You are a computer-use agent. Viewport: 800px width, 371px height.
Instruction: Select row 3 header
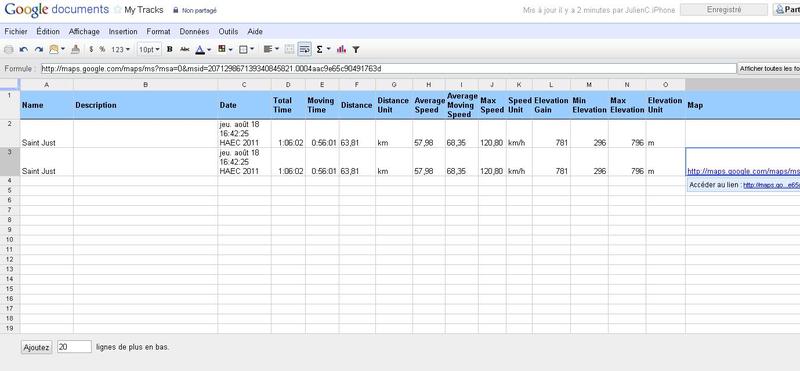[x=10, y=162]
